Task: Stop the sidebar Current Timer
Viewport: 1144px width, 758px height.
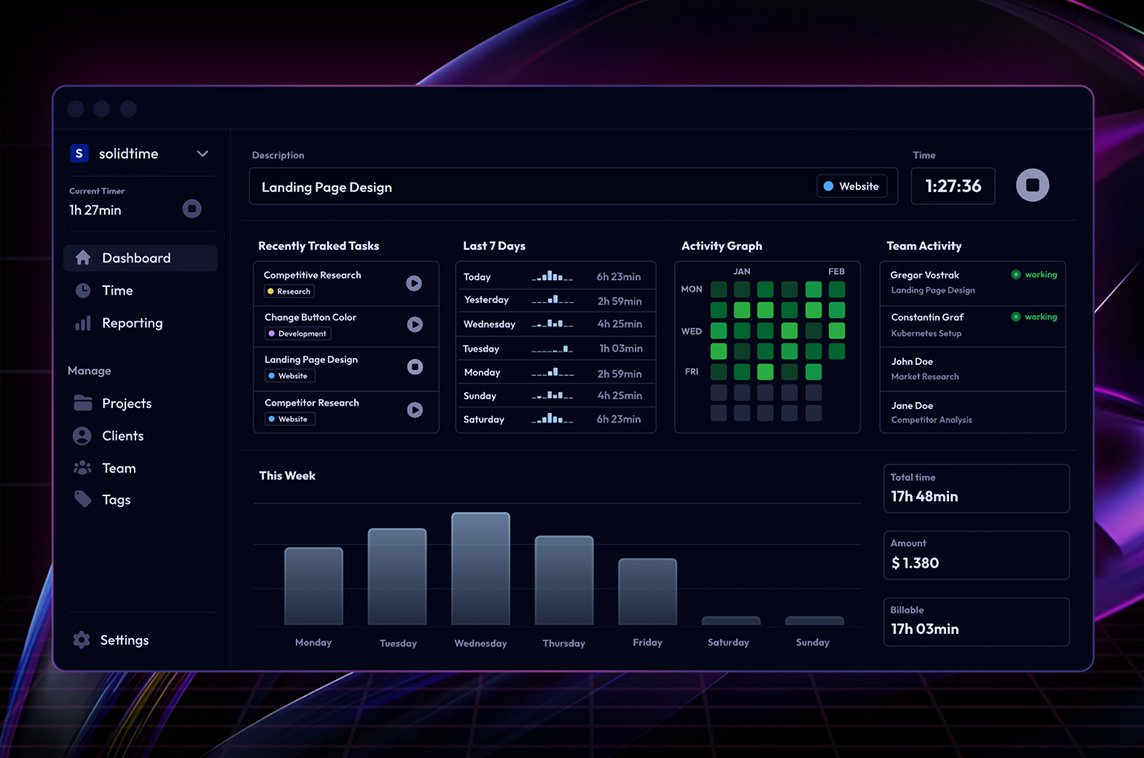Action: [192, 209]
